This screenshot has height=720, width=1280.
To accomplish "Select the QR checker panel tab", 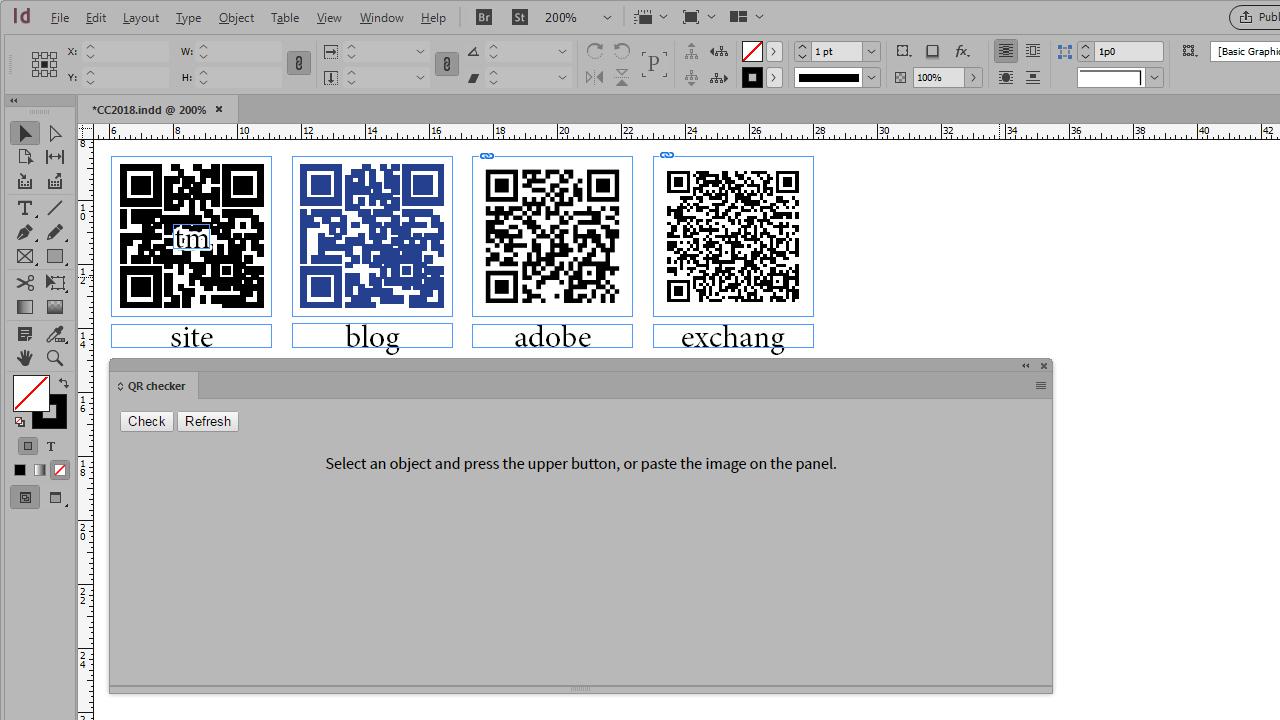I will pos(156,386).
